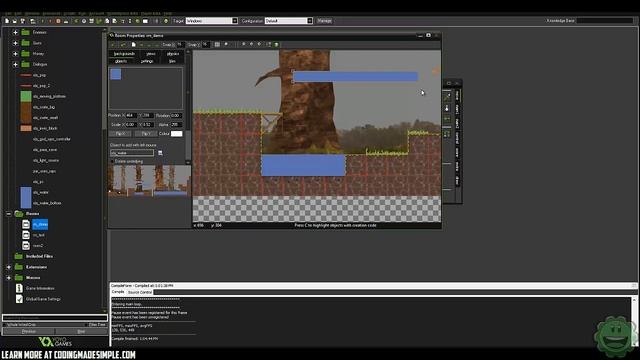Switch to the views tab
The image size is (640, 360).
(x=151, y=53)
